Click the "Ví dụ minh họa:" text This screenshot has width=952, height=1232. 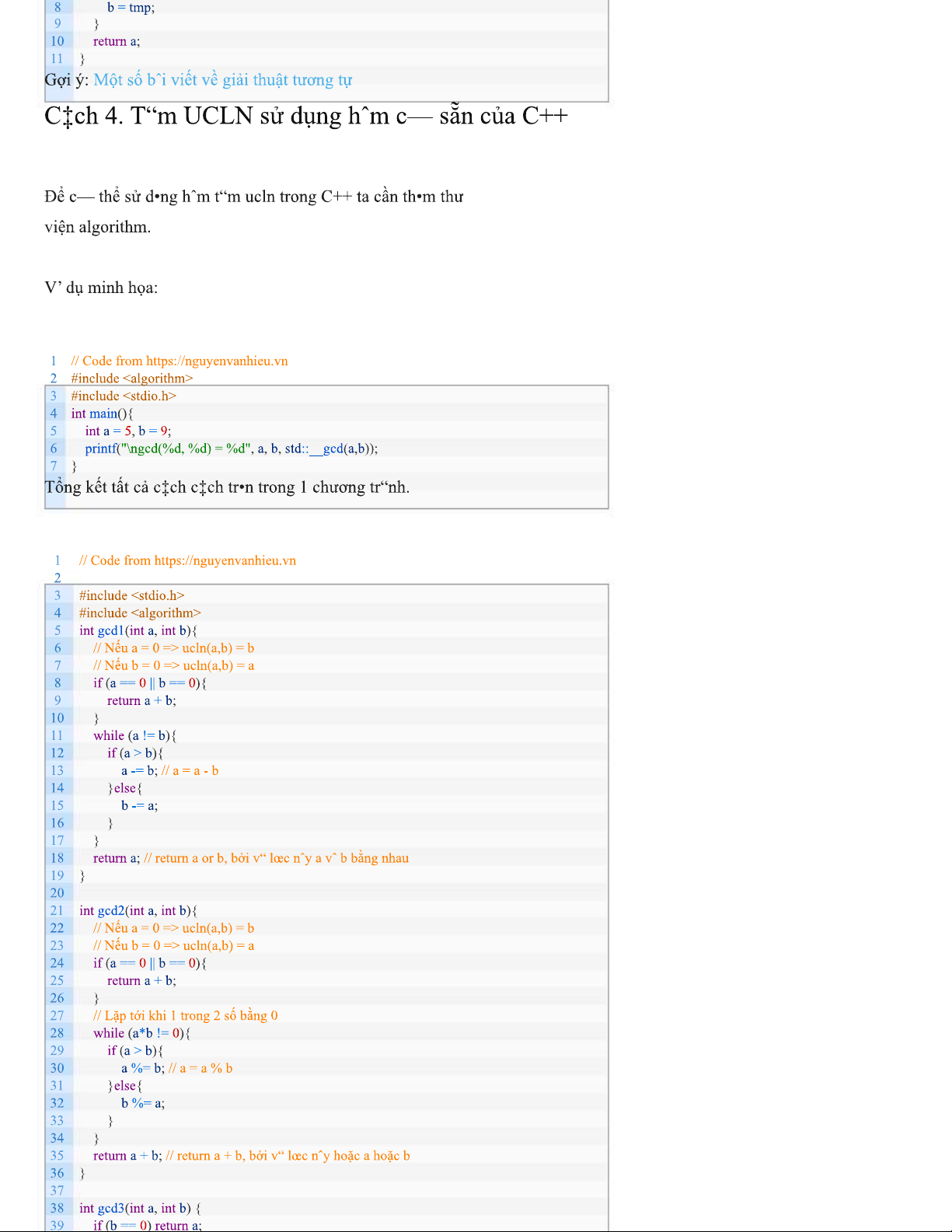click(x=101, y=288)
